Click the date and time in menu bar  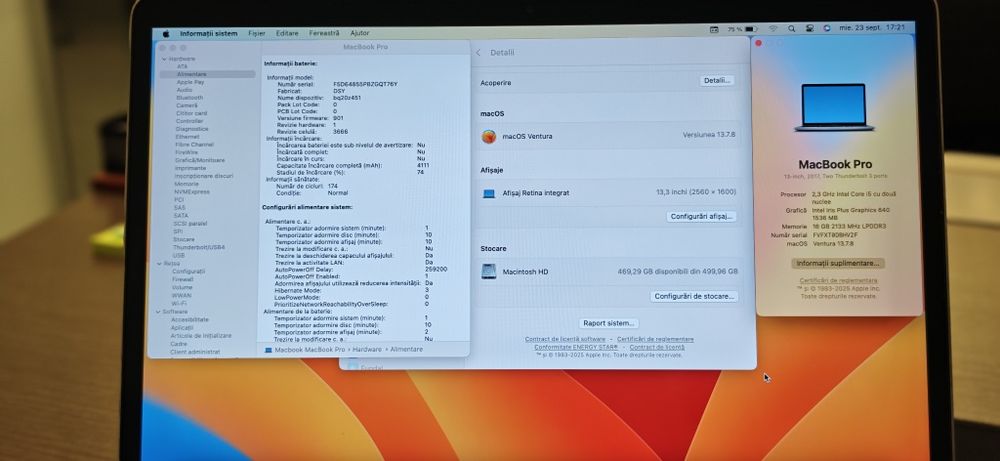tap(872, 28)
